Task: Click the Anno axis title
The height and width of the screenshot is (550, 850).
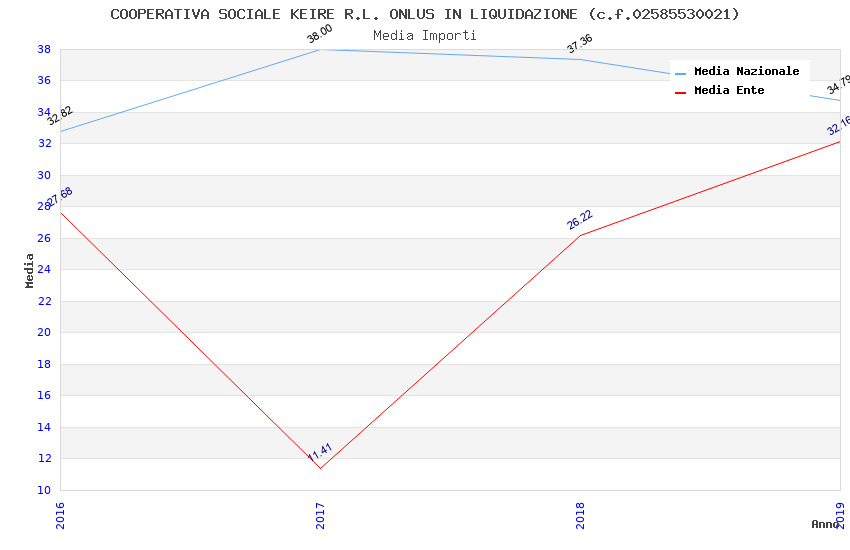Action: [x=825, y=524]
